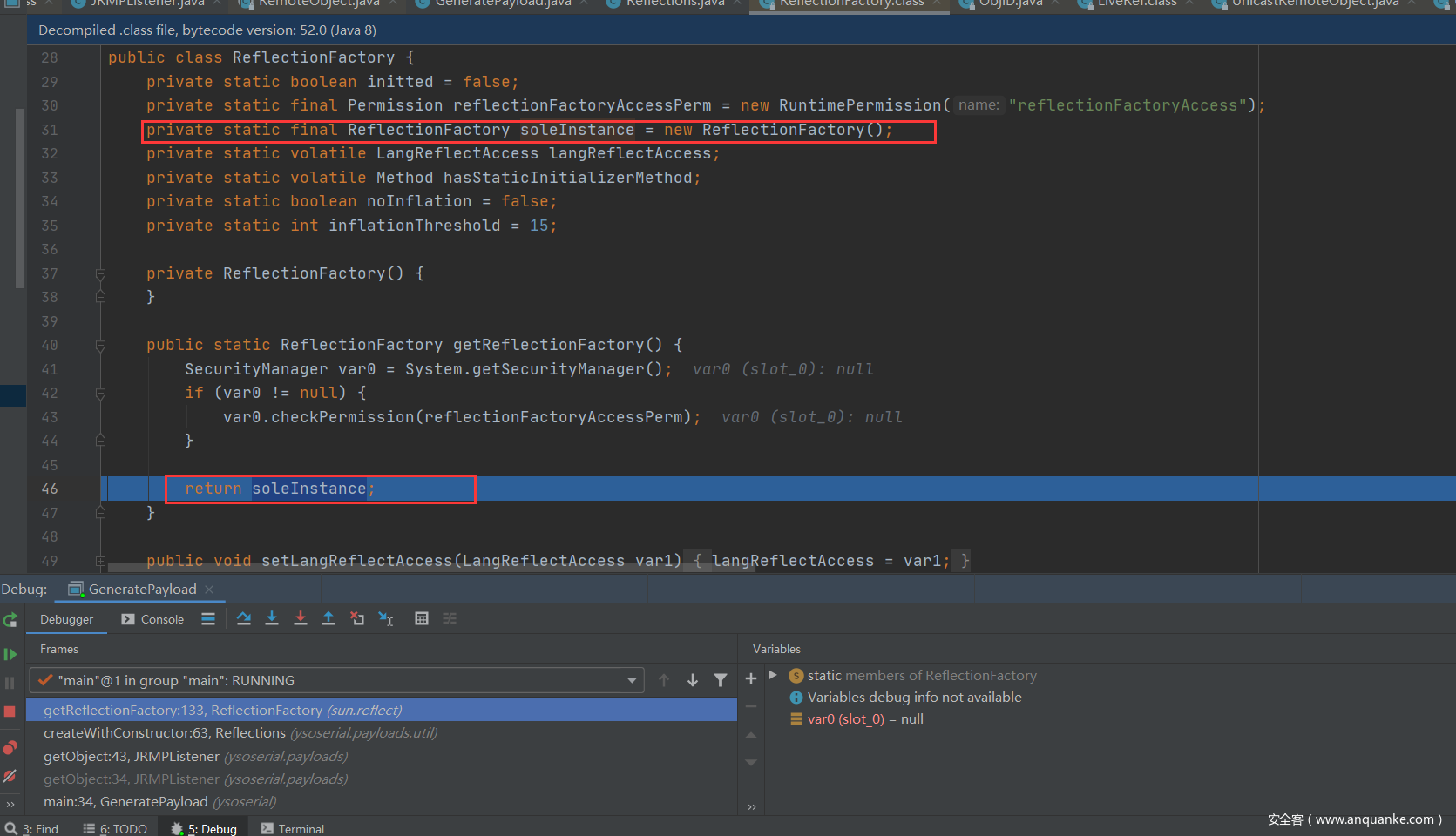Stop debugging with red square icon
Image resolution: width=1456 pixels, height=836 pixels.
pos(10,711)
